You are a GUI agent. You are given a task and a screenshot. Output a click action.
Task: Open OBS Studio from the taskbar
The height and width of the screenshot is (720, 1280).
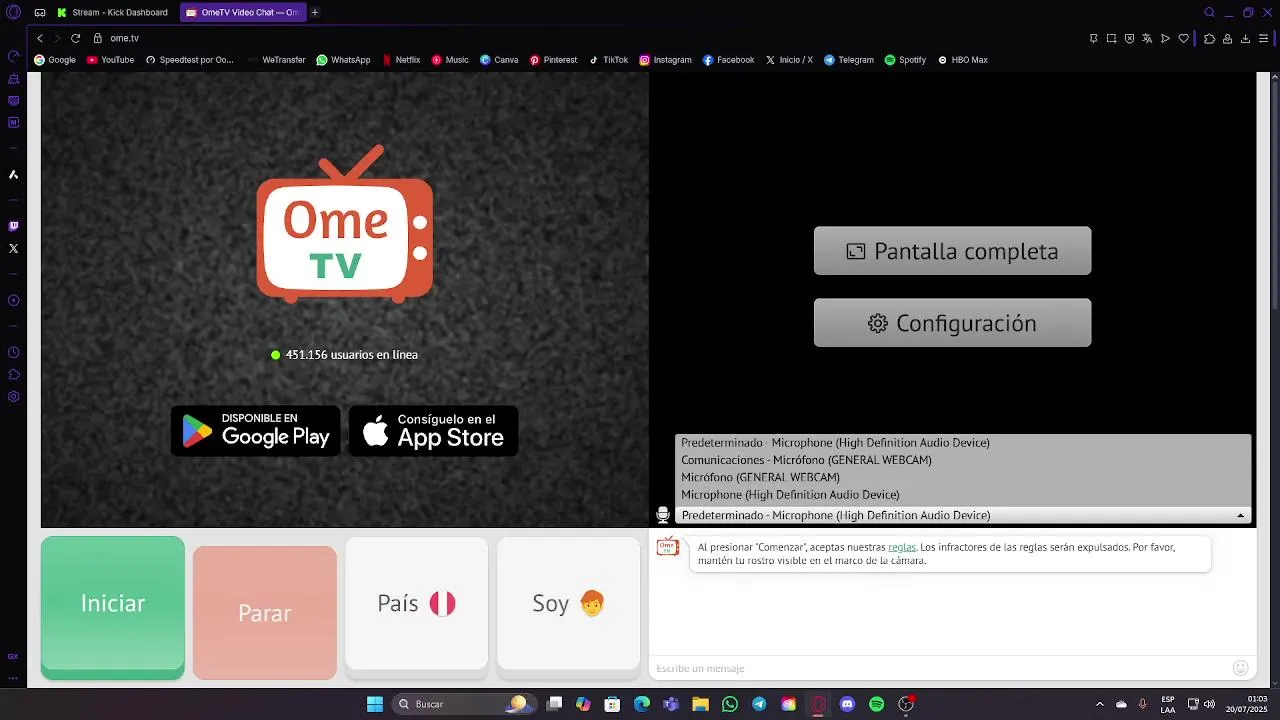pyautogui.click(x=907, y=704)
